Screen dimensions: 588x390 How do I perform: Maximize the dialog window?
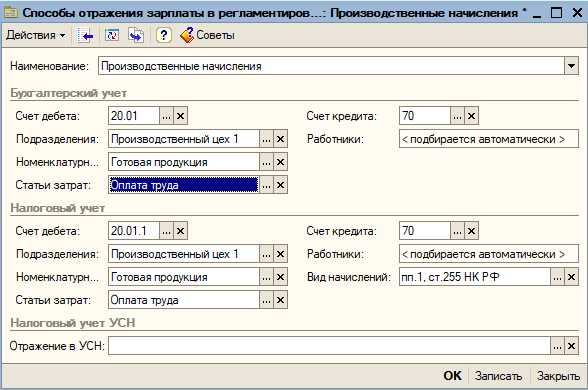point(556,13)
